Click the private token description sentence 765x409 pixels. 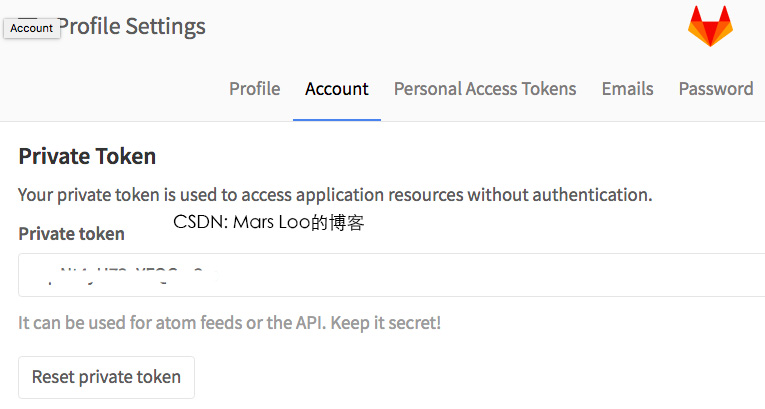point(335,195)
